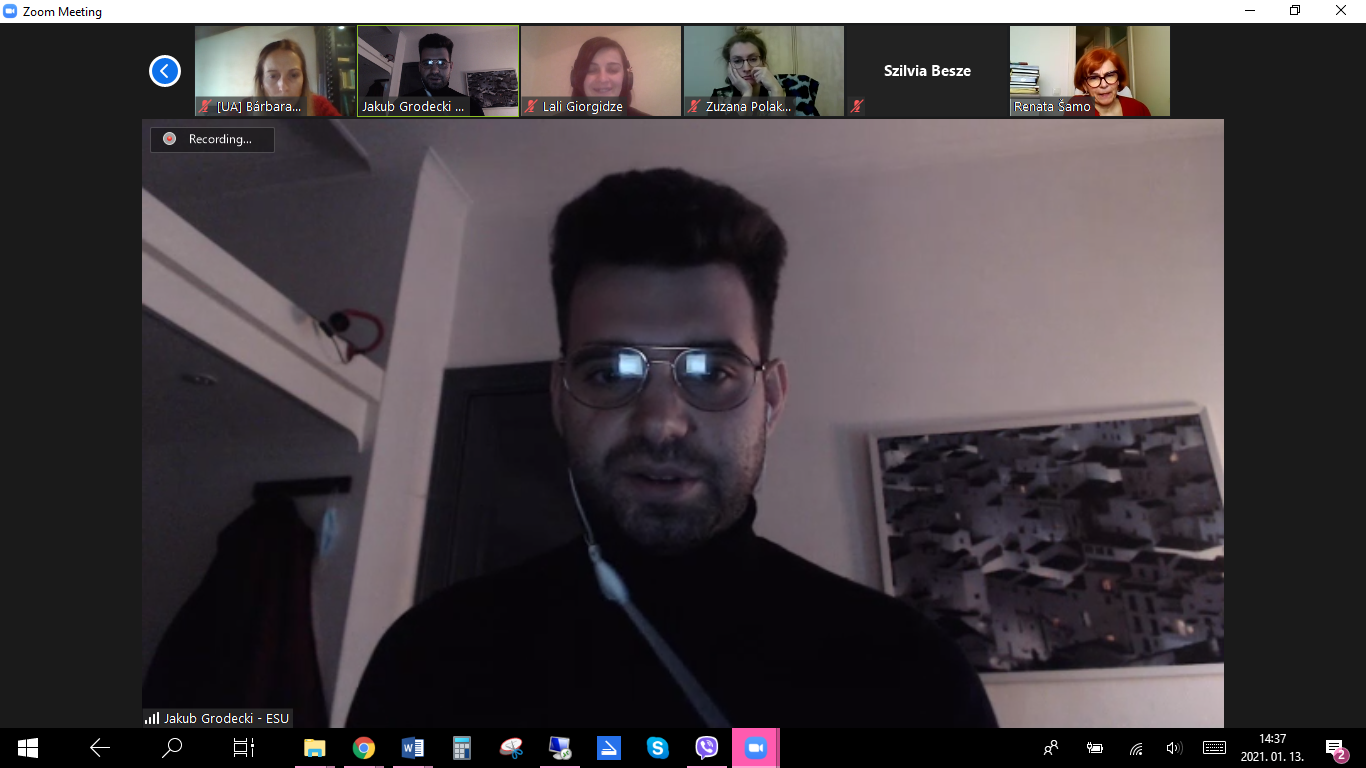This screenshot has width=1366, height=768.
Task: Open the taskbar search magnifier
Action: [x=172, y=748]
